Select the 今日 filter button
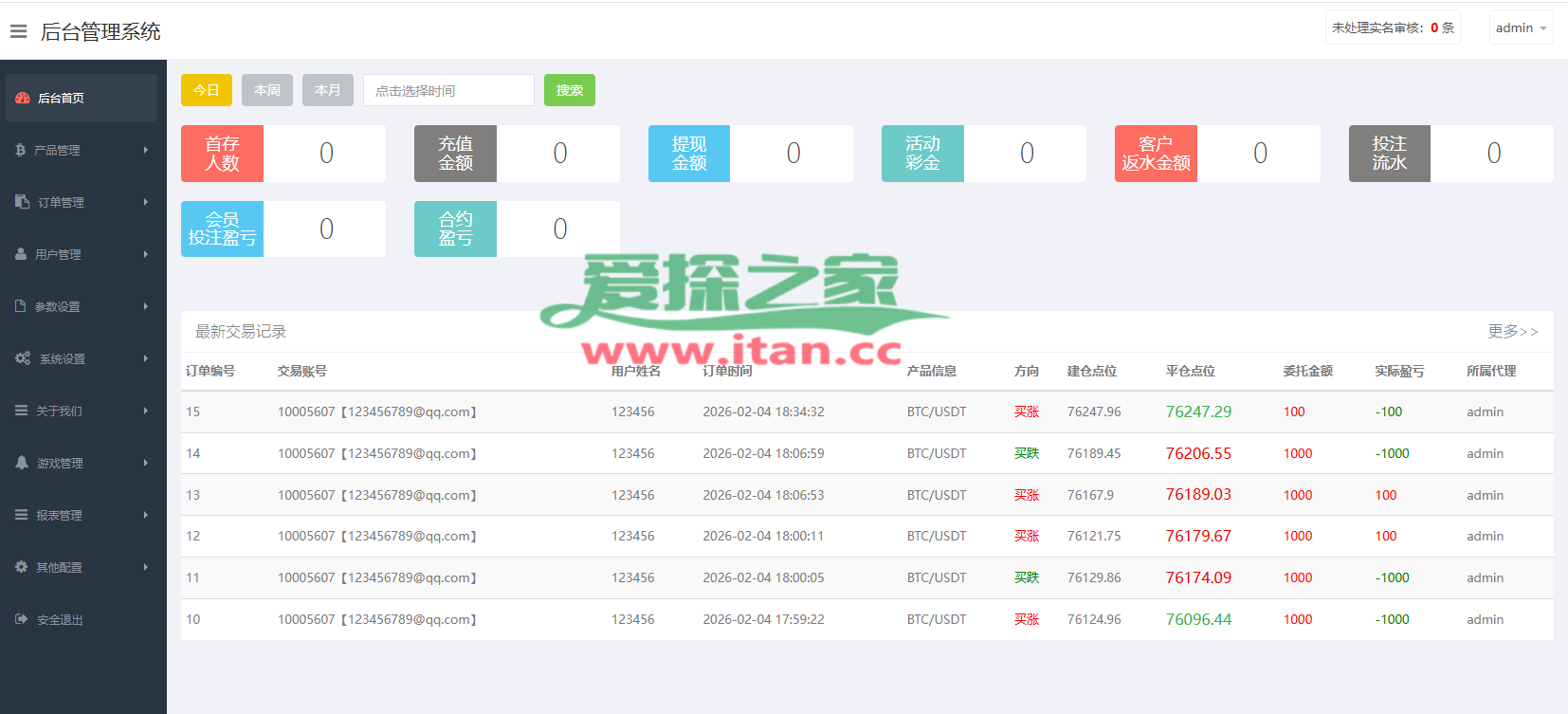The width and height of the screenshot is (1568, 714). [206, 90]
